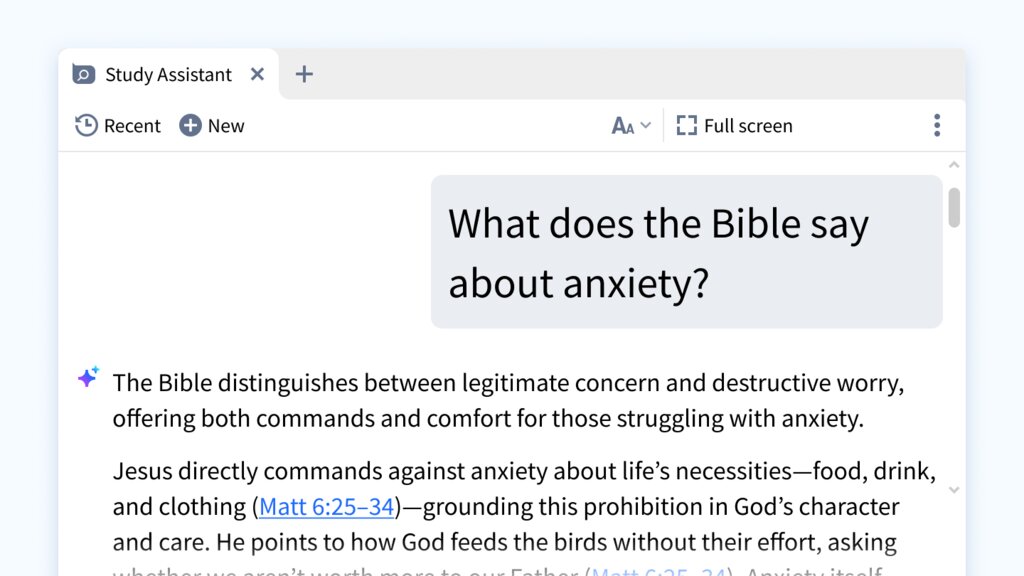This screenshot has width=1024, height=576.
Task: Select the anxiety question chat bubble
Action: pos(686,251)
